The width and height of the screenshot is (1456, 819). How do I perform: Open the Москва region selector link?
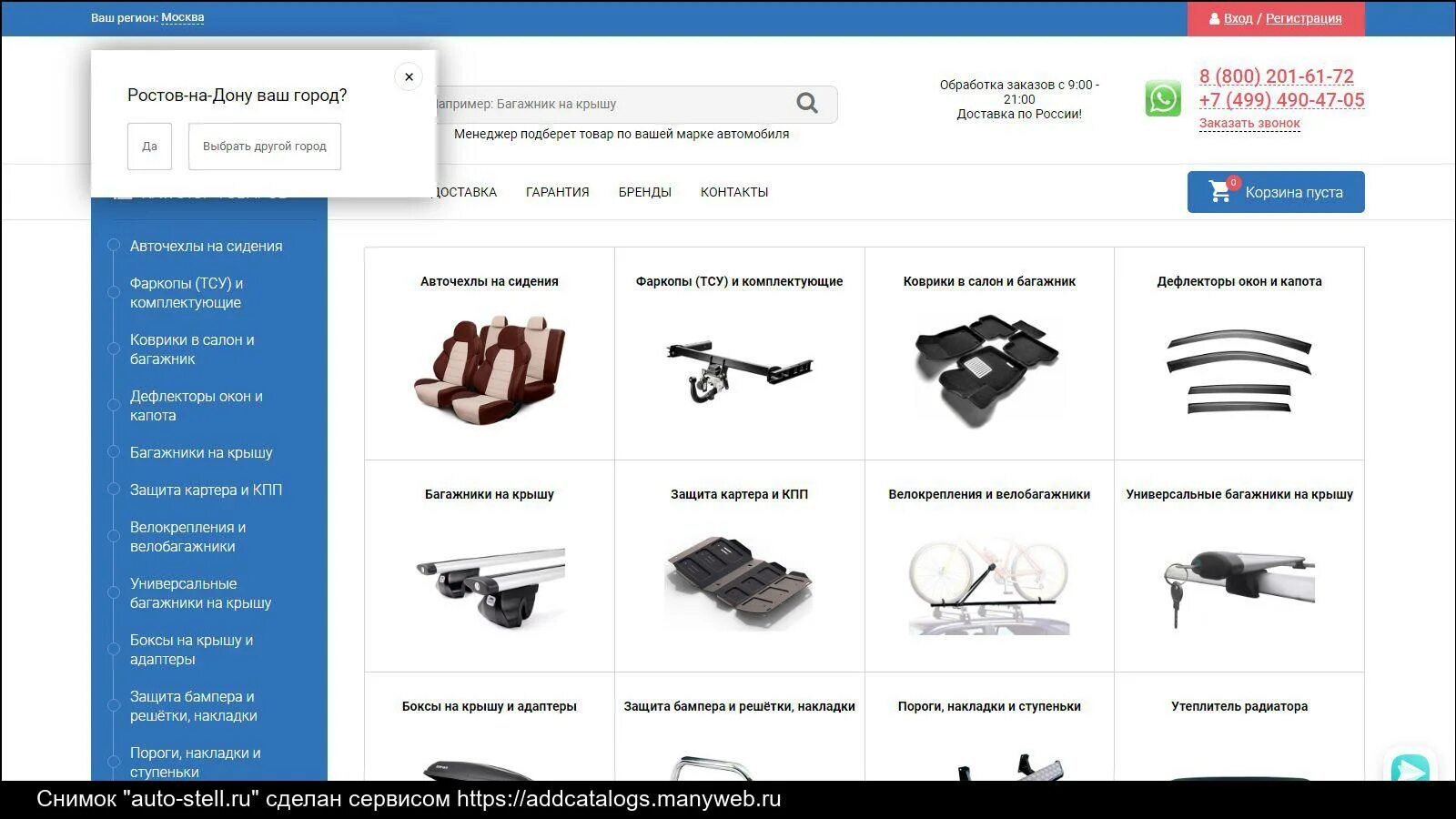(182, 17)
